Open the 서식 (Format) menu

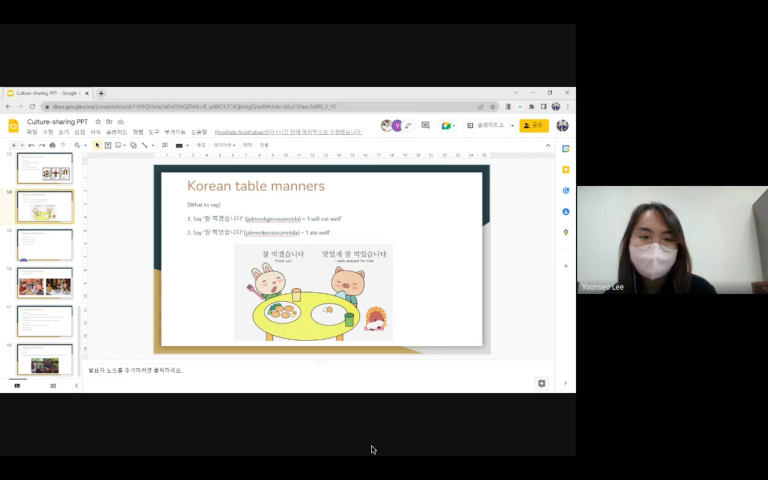pyautogui.click(x=95, y=132)
